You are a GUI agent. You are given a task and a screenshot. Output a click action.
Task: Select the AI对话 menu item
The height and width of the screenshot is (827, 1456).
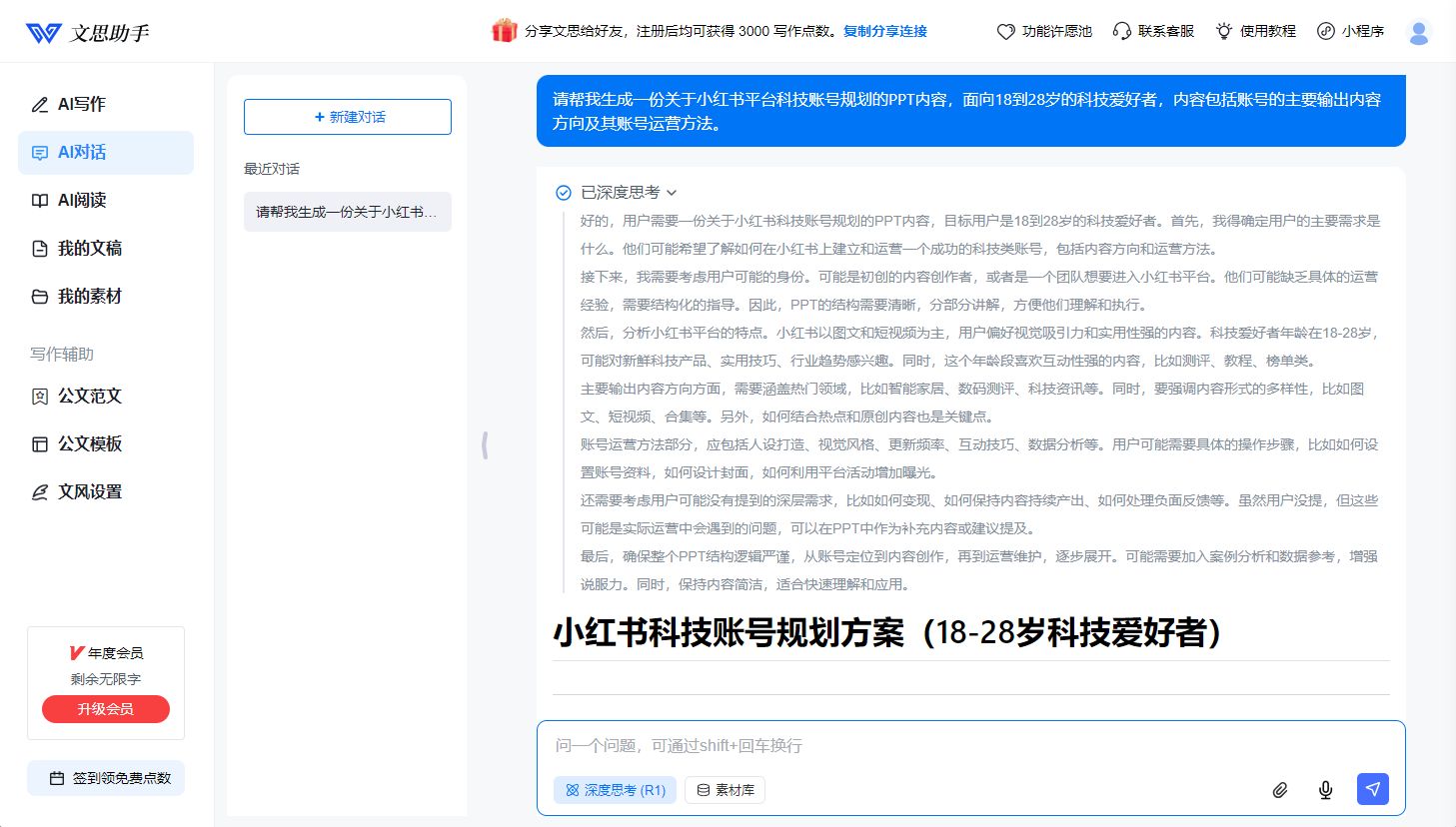pyautogui.click(x=106, y=153)
